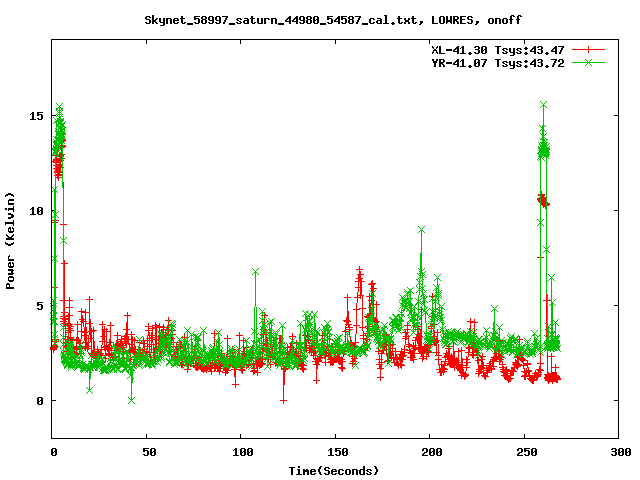
Task: Click x-axis tick label 300
Action: point(621,452)
